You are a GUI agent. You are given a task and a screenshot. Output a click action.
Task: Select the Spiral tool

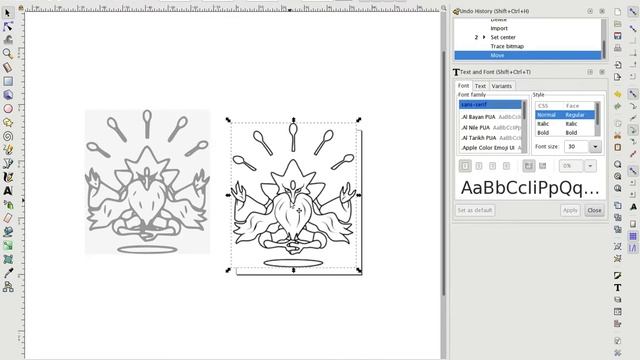click(x=8, y=136)
